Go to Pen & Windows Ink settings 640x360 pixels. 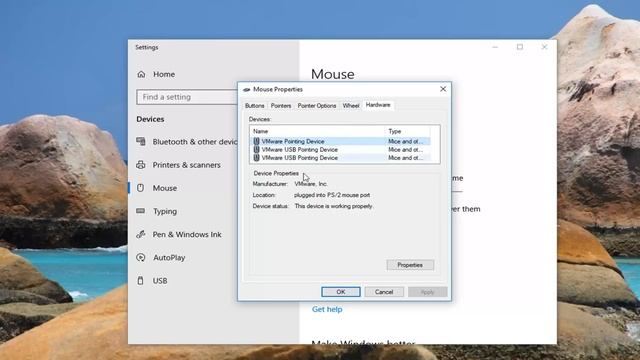click(x=187, y=234)
